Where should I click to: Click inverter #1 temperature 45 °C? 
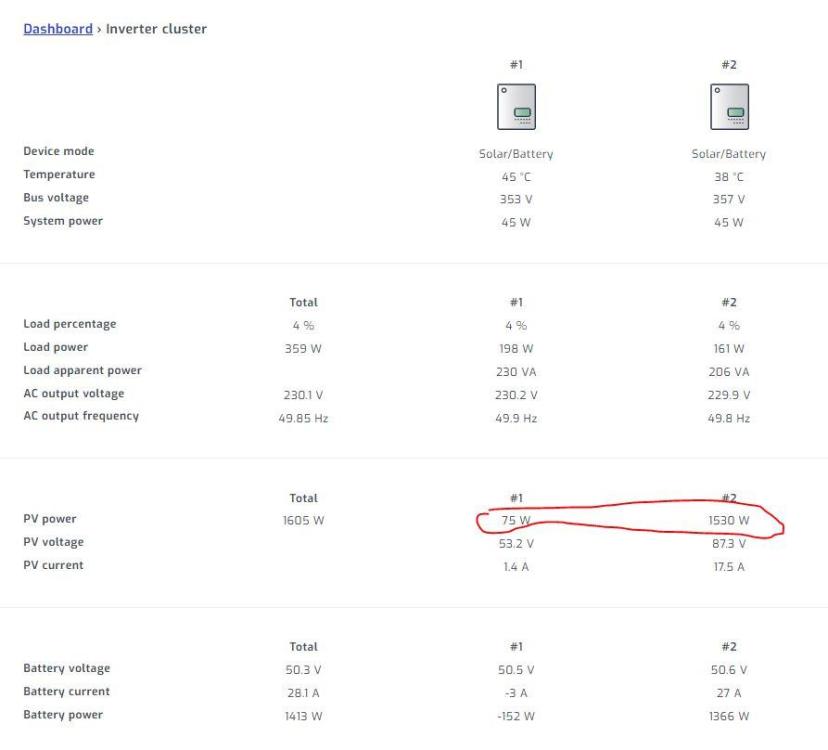516,177
